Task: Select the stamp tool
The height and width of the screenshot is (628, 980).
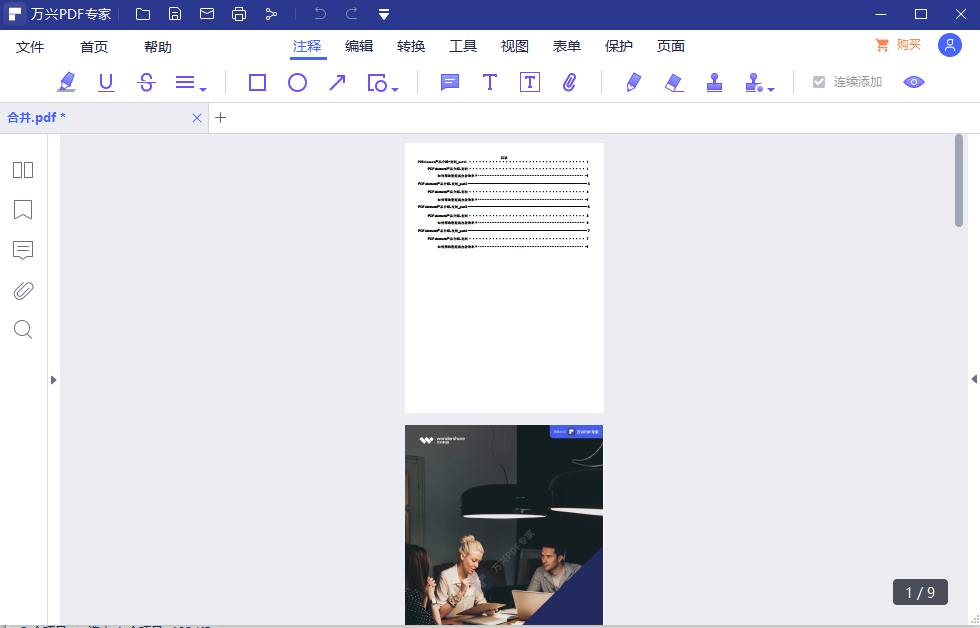Action: [x=714, y=82]
